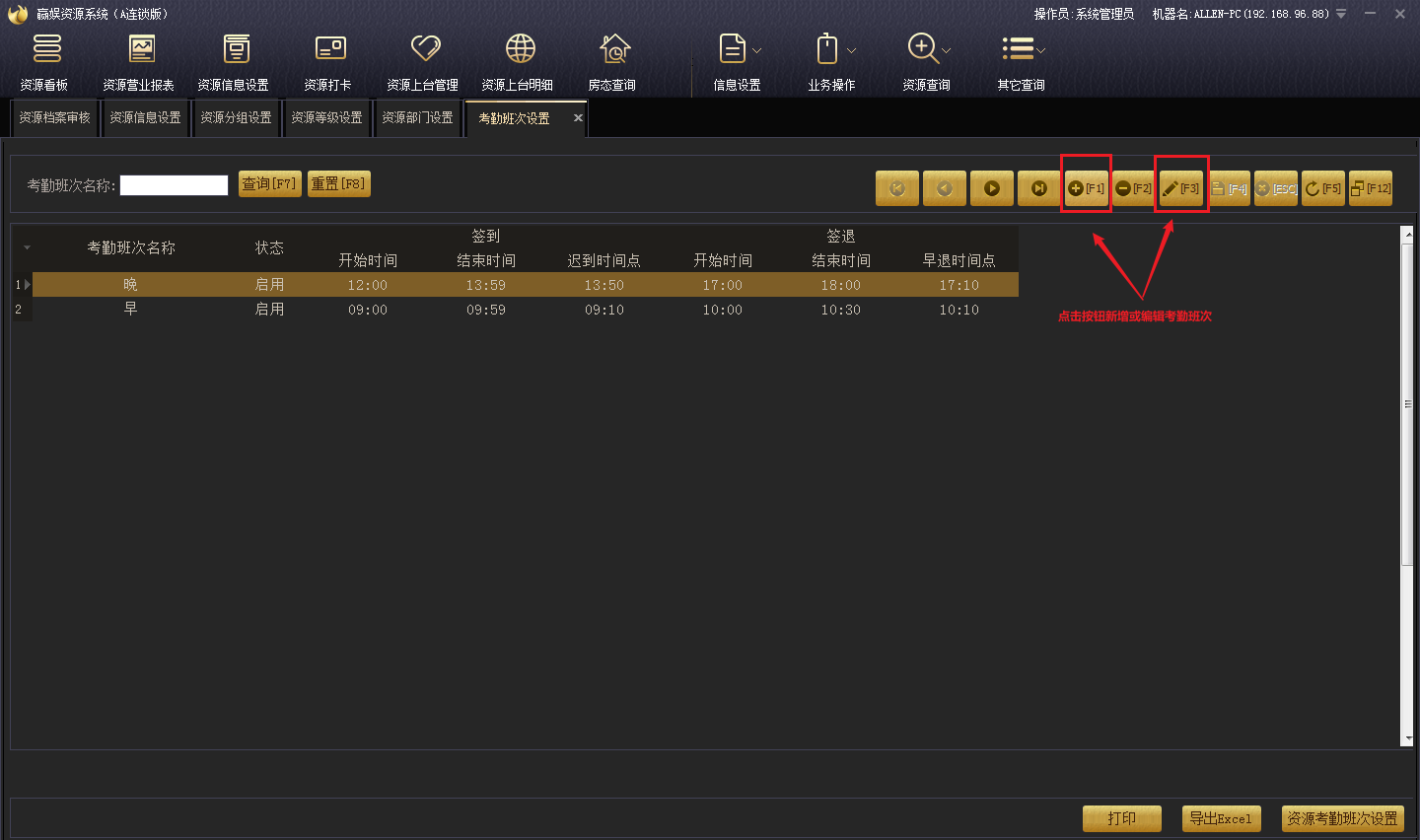Delete shift with the F2 minus button

[x=1134, y=188]
